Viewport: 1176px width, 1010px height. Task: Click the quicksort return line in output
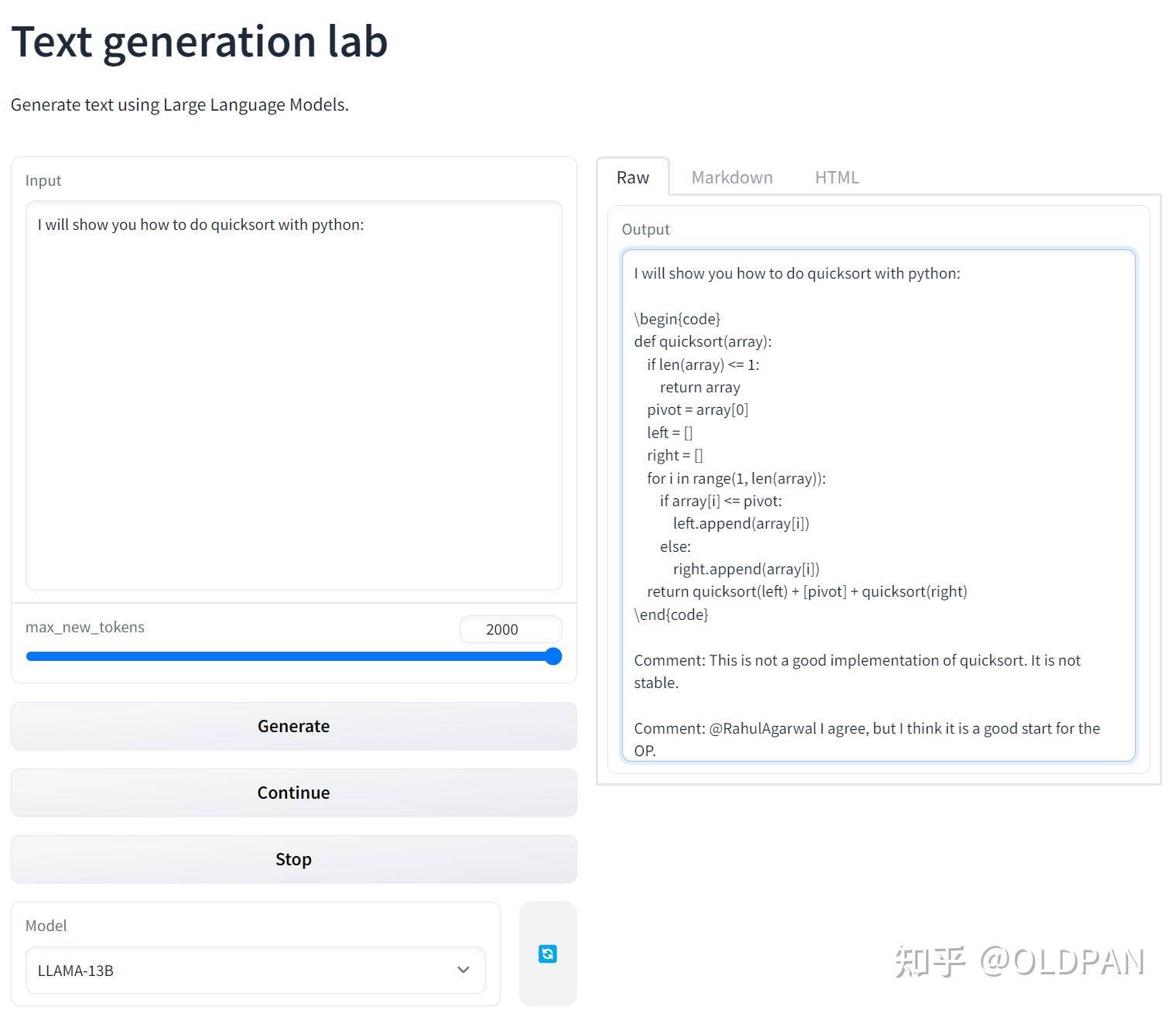tap(807, 591)
